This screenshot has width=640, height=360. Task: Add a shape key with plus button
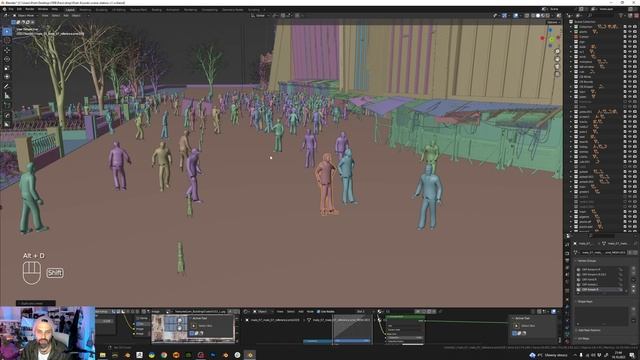click(633, 309)
